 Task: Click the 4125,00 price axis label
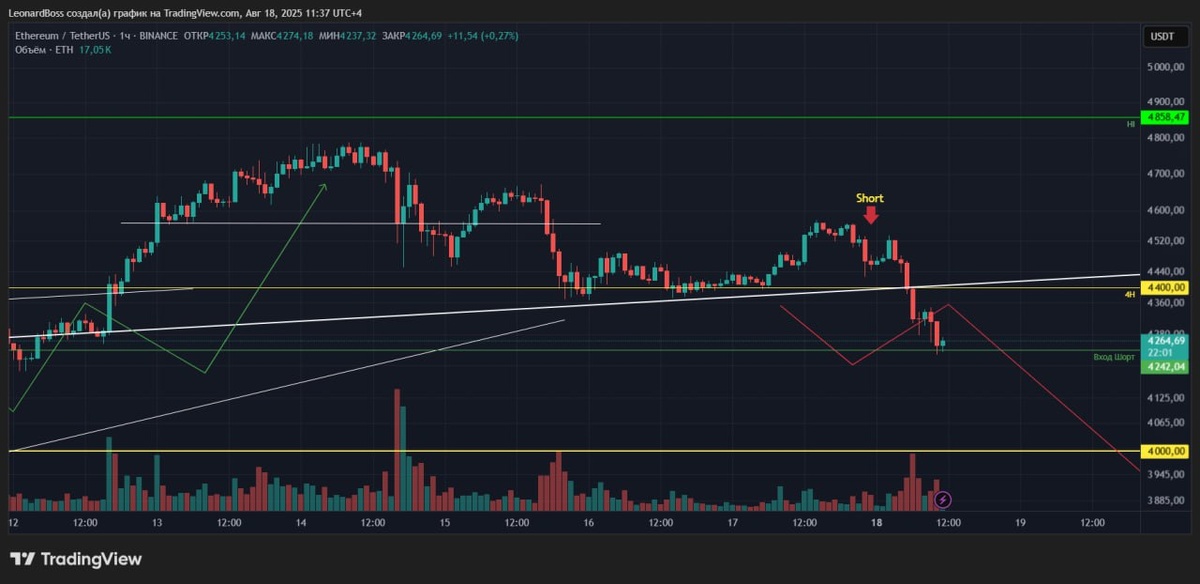[1167, 398]
